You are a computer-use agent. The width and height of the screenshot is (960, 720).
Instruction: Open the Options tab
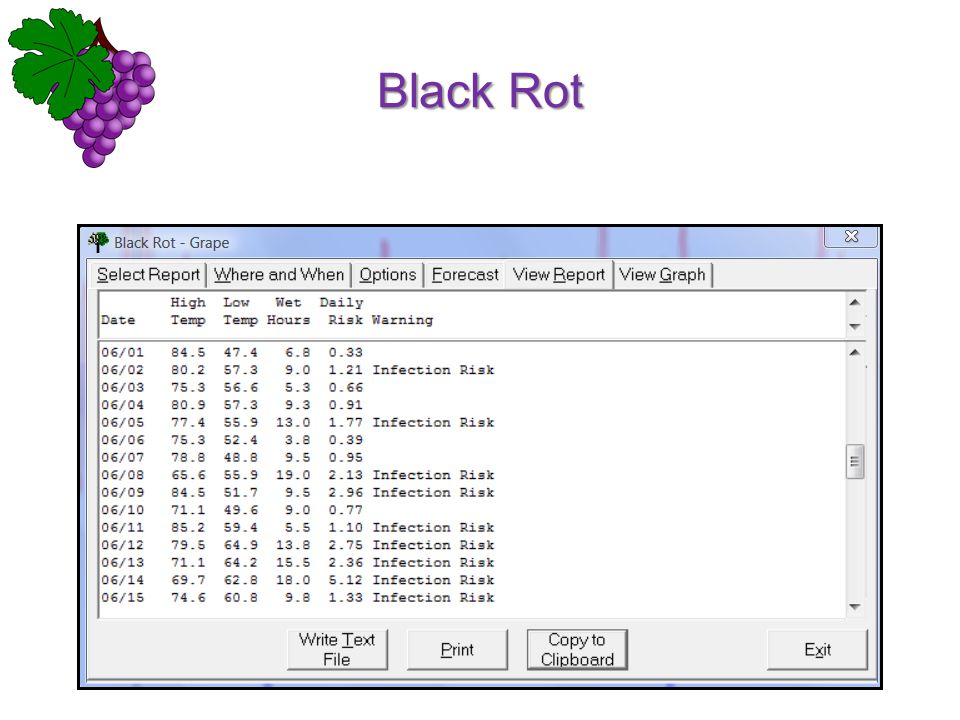click(388, 275)
